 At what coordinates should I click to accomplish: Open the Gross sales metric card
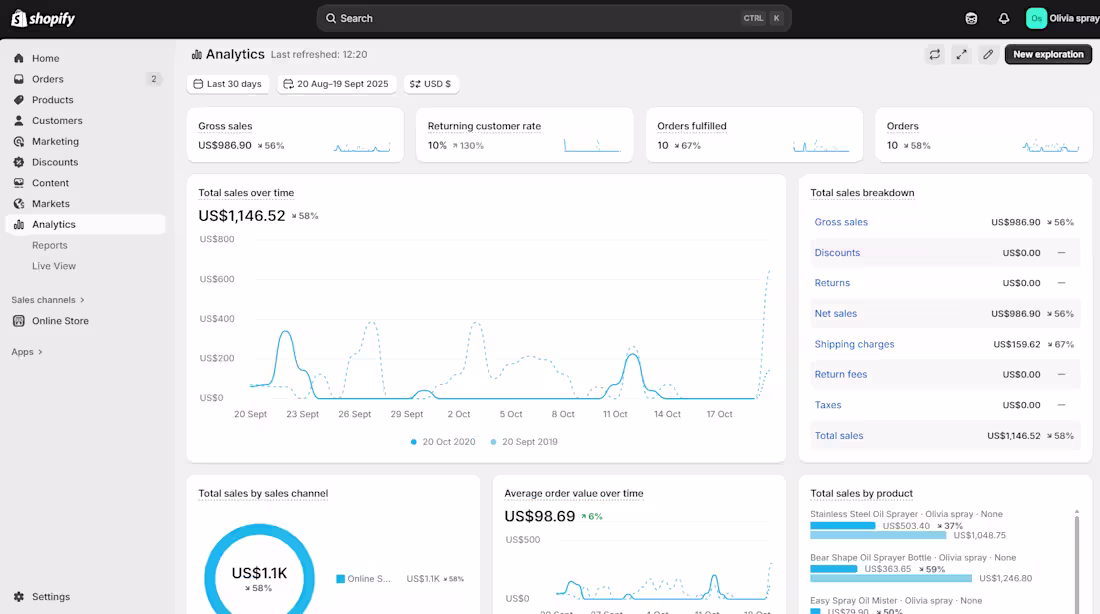[295, 135]
